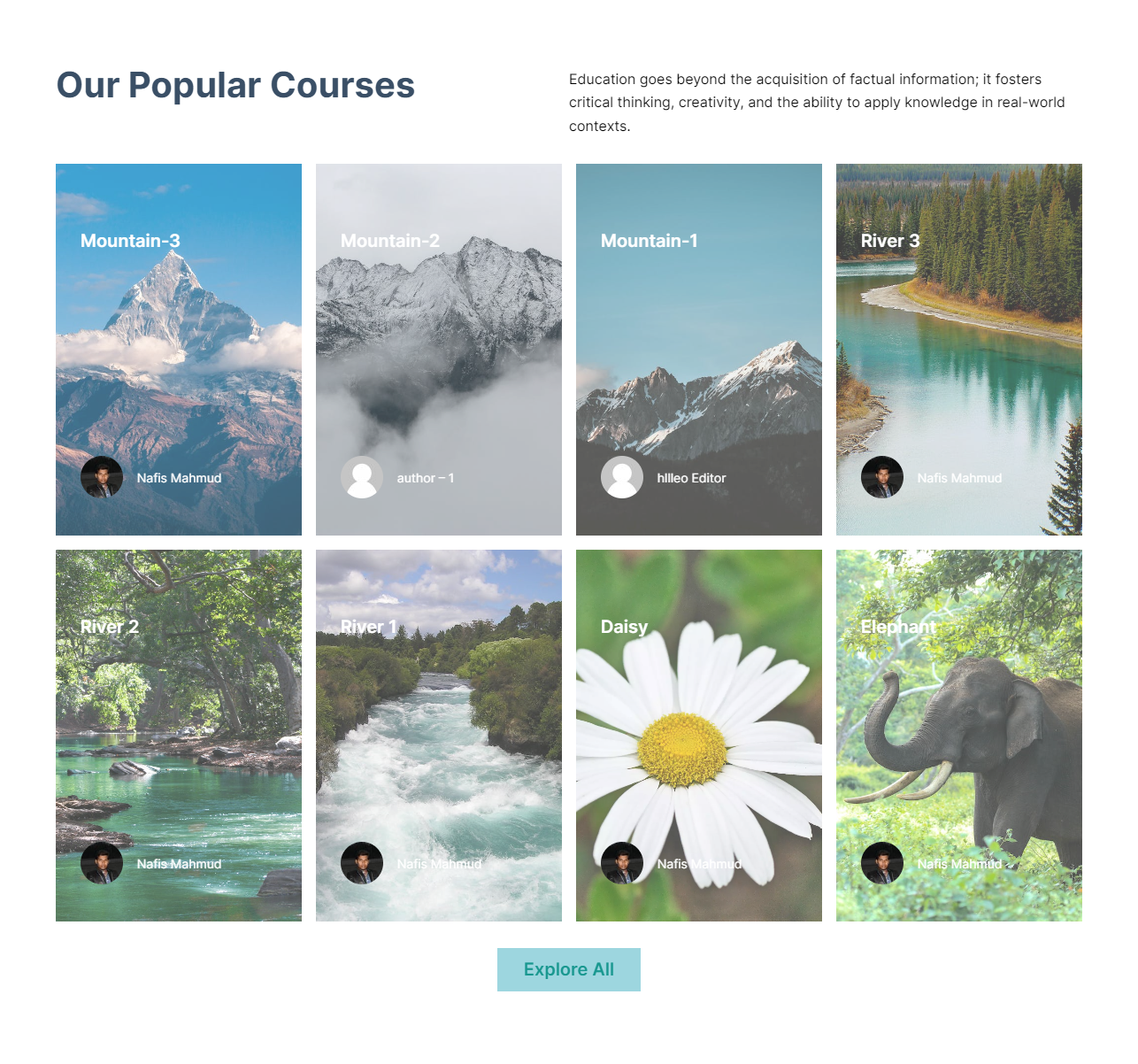1138x1064 pixels.
Task: Click the placeholder avatar beside author – 1
Action: (x=362, y=477)
